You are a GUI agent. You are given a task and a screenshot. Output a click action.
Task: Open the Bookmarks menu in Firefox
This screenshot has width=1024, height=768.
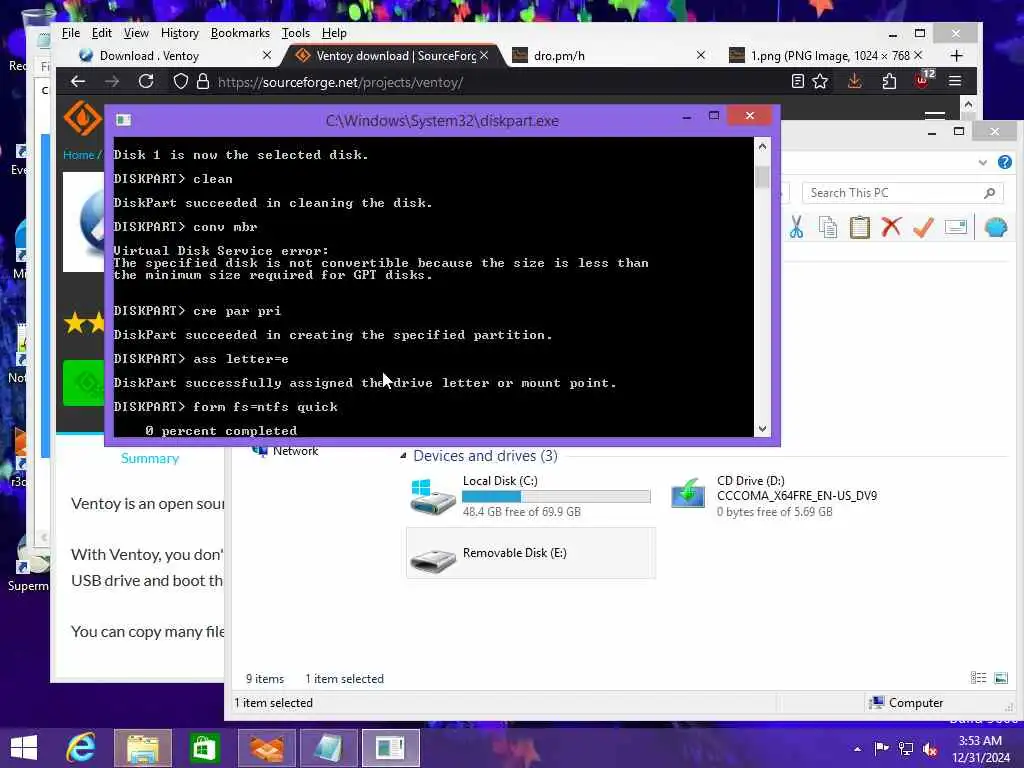pos(240,33)
